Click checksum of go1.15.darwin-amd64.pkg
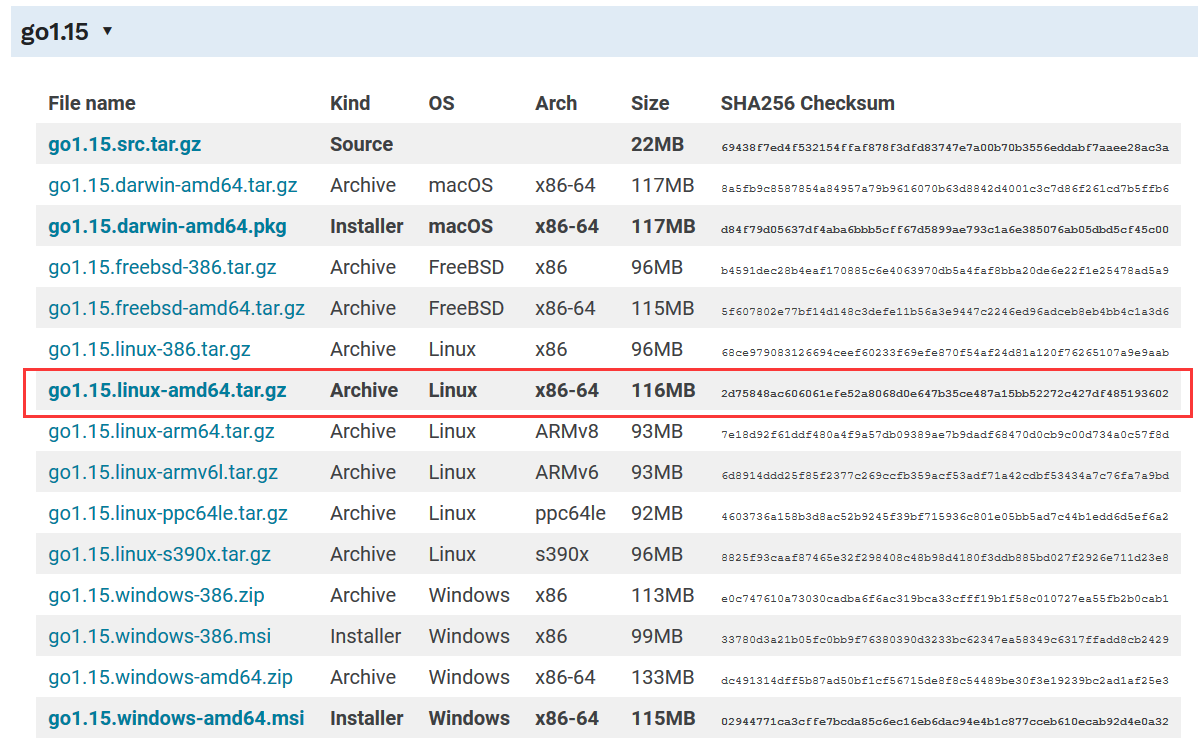 pos(945,229)
